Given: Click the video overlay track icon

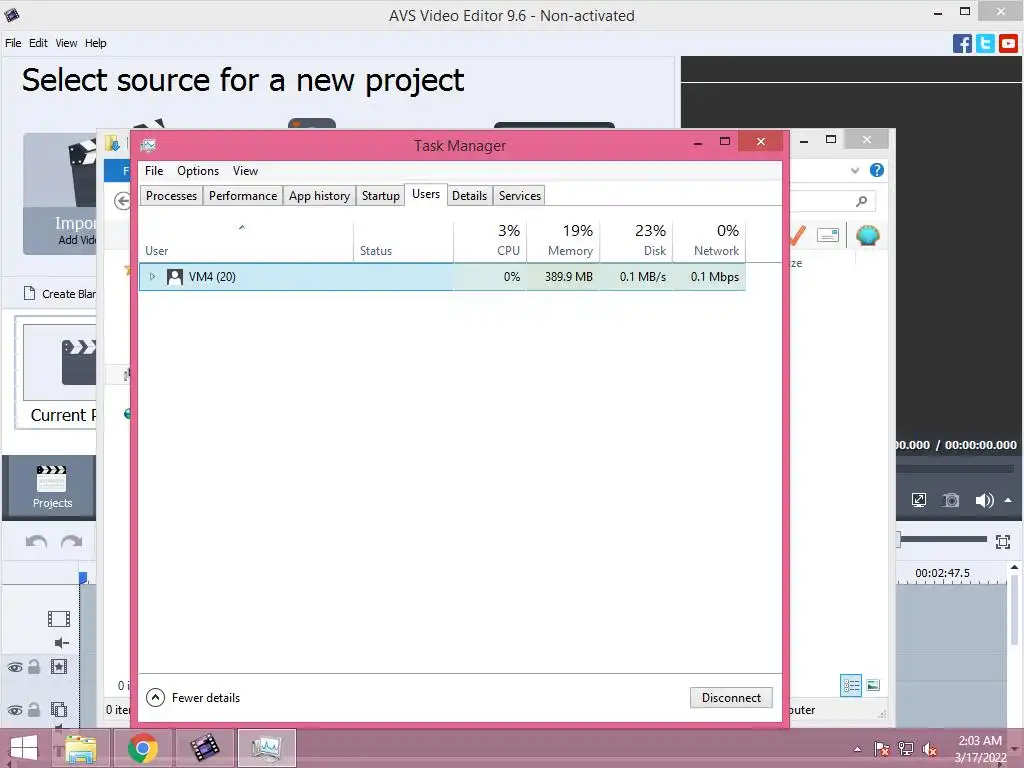Looking at the screenshot, I should (59, 709).
